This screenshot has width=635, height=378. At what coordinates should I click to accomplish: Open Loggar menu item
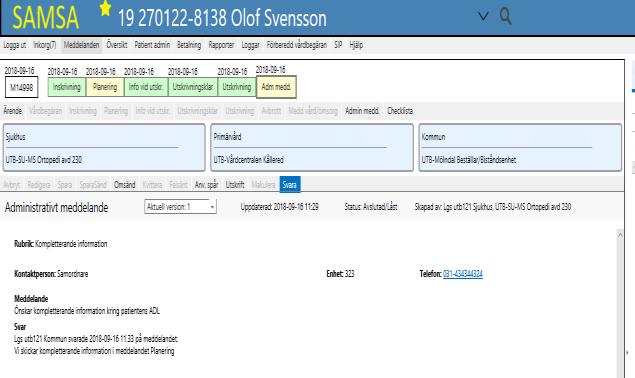[x=250, y=45]
